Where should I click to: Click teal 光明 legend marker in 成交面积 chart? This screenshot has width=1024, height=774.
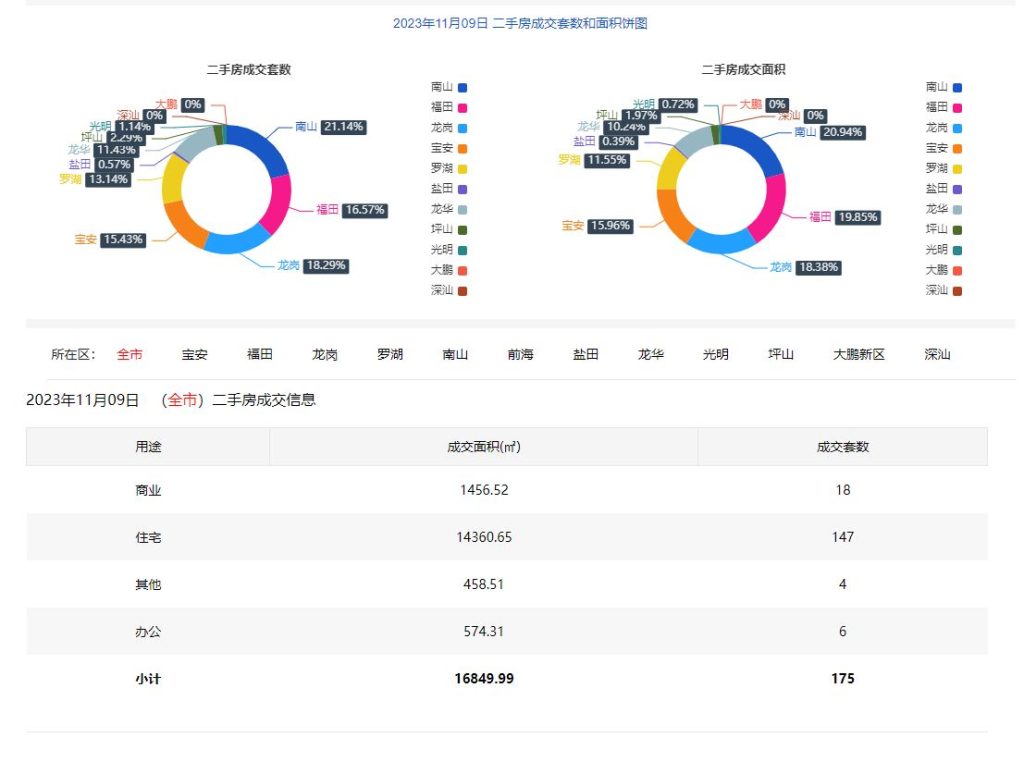click(x=957, y=250)
